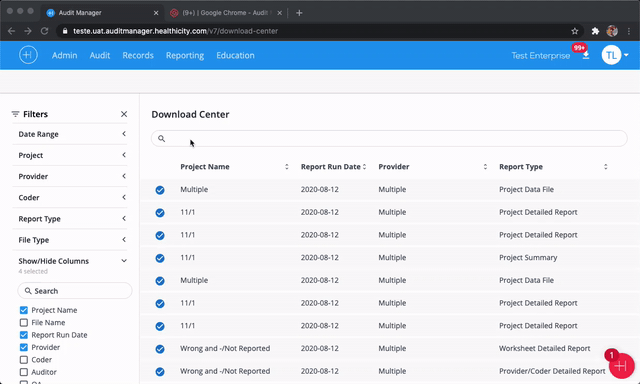Click the Provider/Coder Detailed Report cell
This screenshot has width=640, height=384.
point(552,371)
